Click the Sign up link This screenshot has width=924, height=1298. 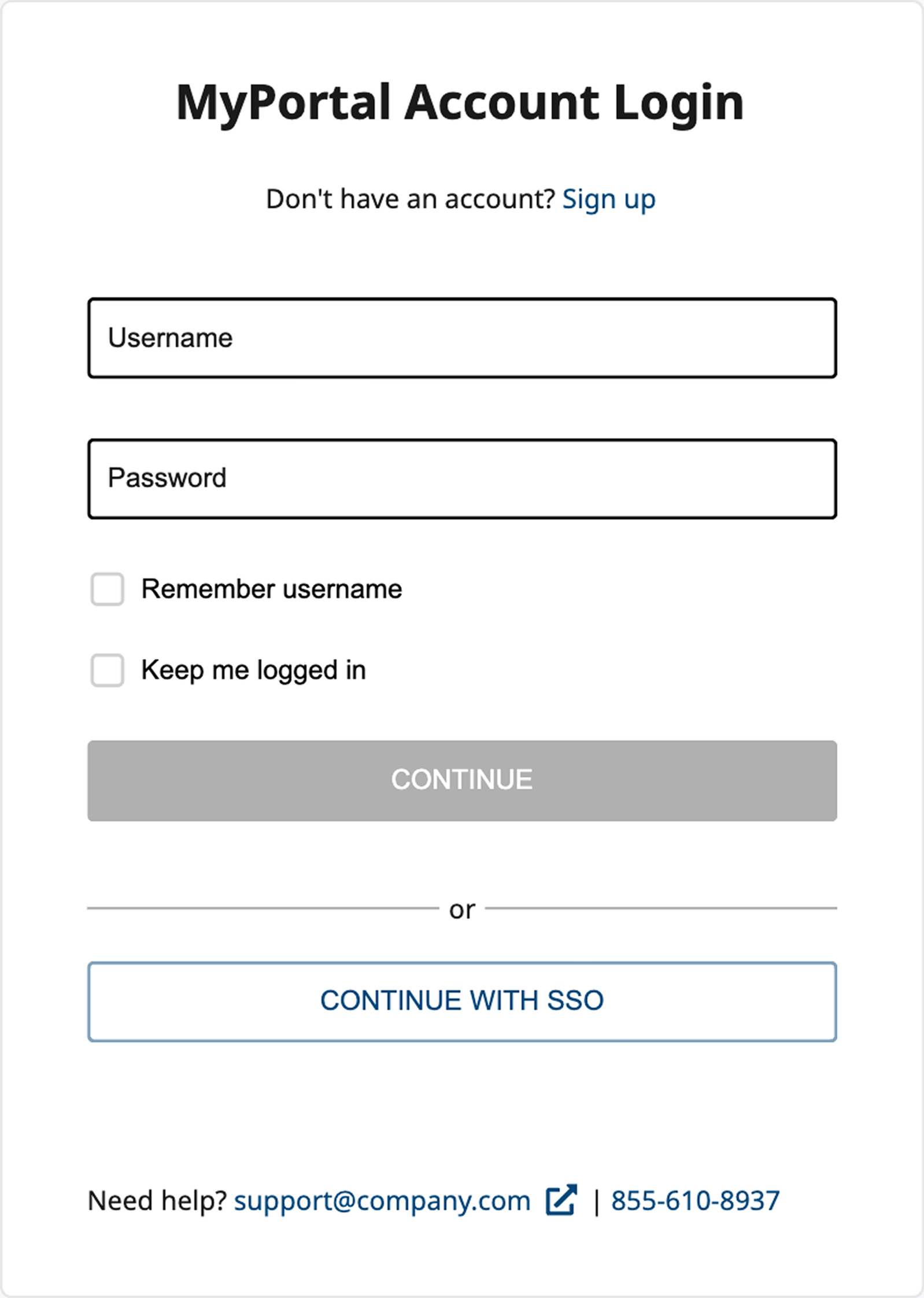[609, 200]
